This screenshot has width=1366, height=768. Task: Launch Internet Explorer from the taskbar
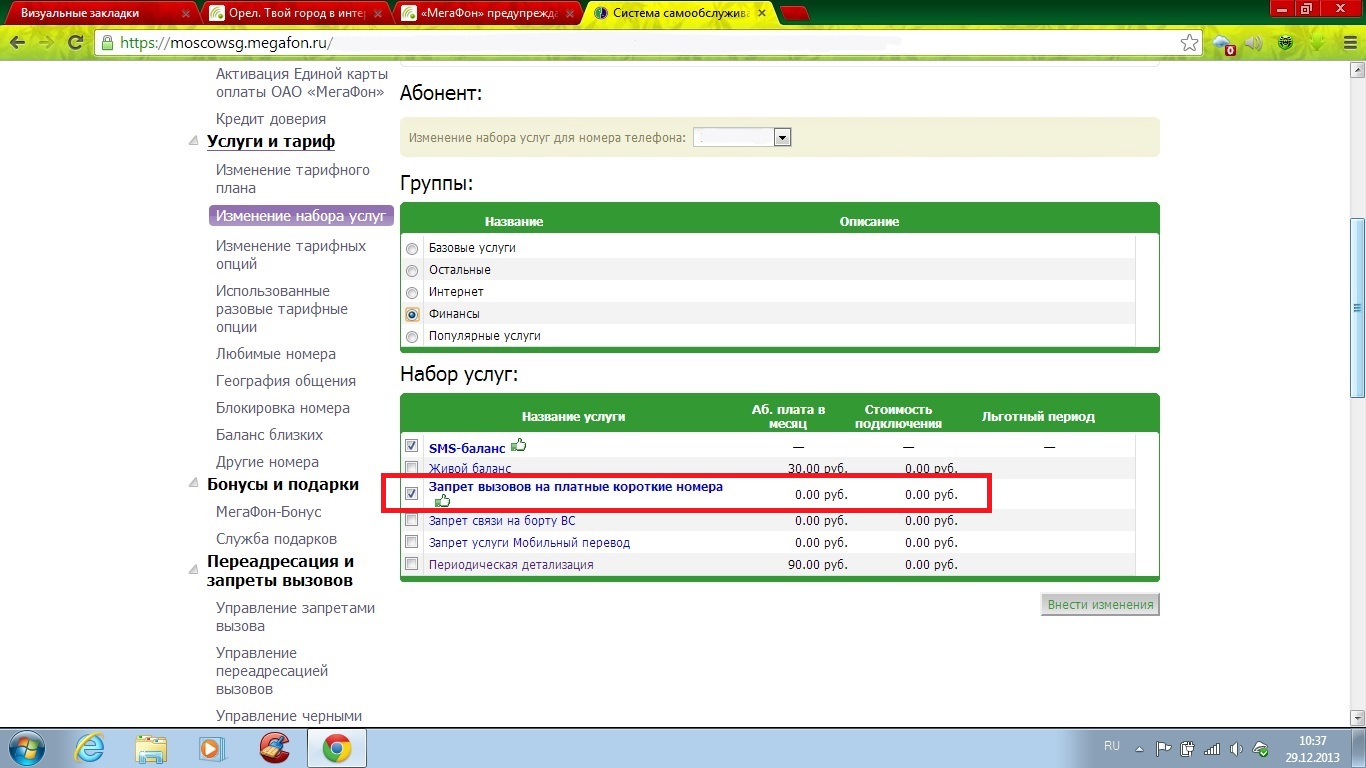pyautogui.click(x=90, y=748)
